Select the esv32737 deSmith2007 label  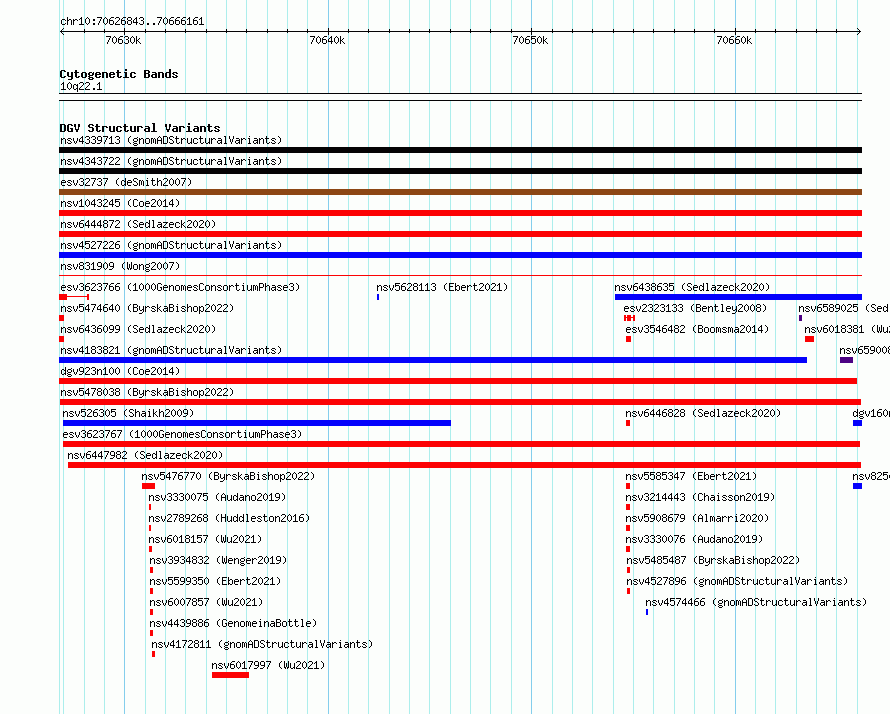tap(126, 182)
